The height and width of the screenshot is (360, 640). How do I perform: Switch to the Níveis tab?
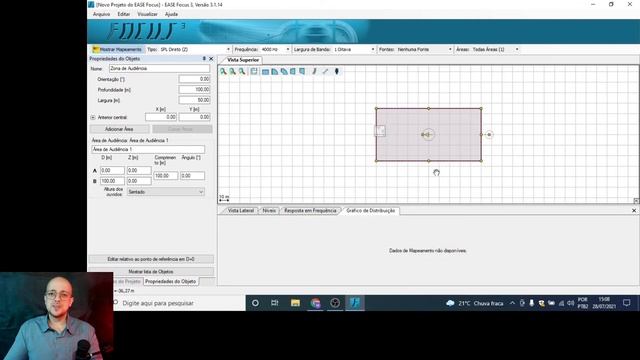click(269, 211)
